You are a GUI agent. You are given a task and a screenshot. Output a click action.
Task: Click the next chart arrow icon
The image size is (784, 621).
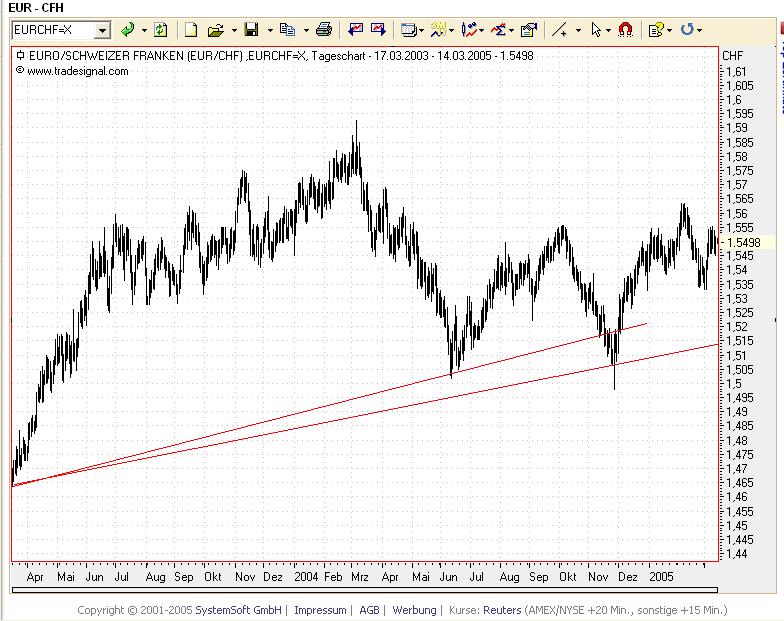point(377,30)
